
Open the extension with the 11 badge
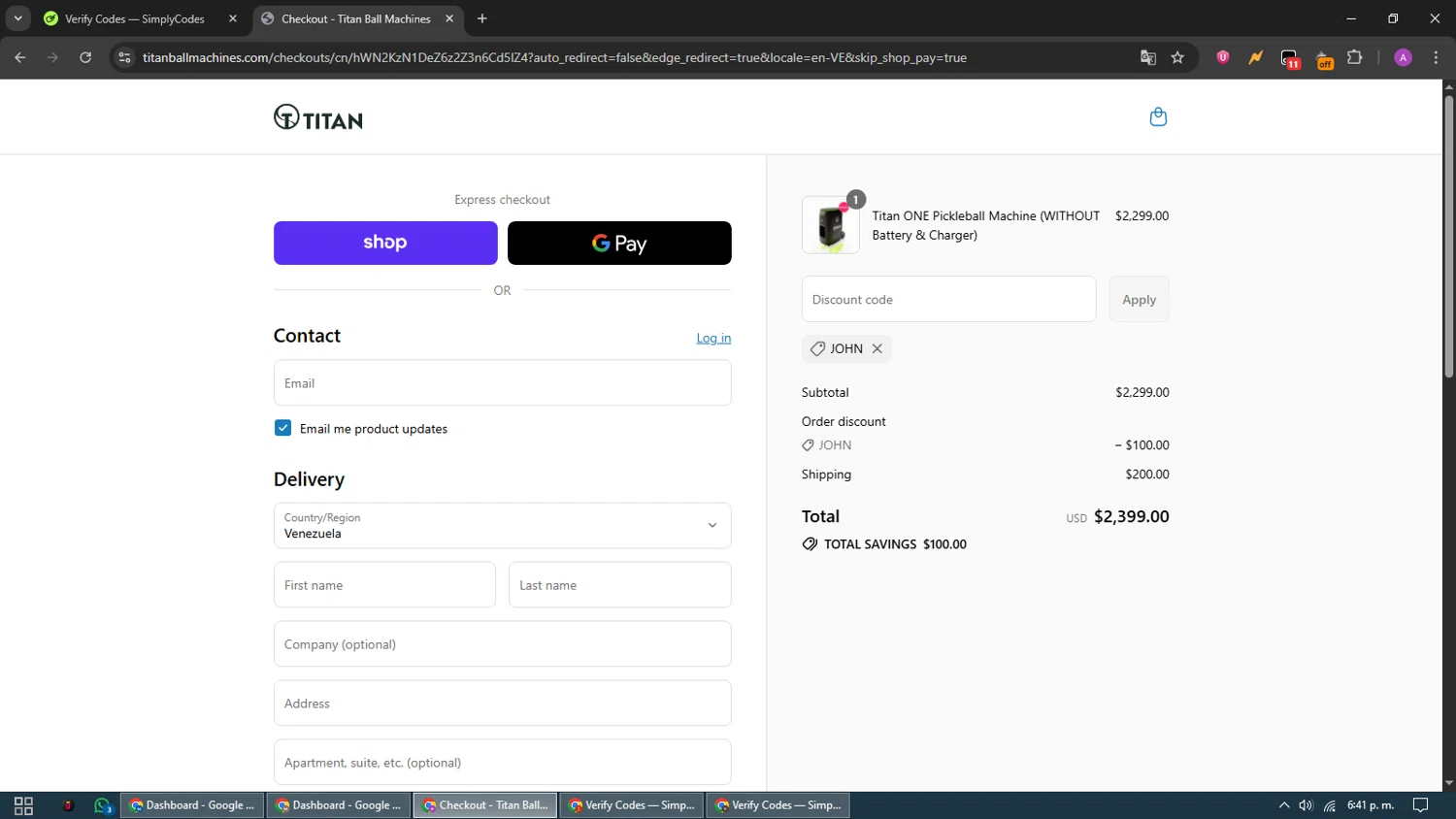tap(1290, 58)
